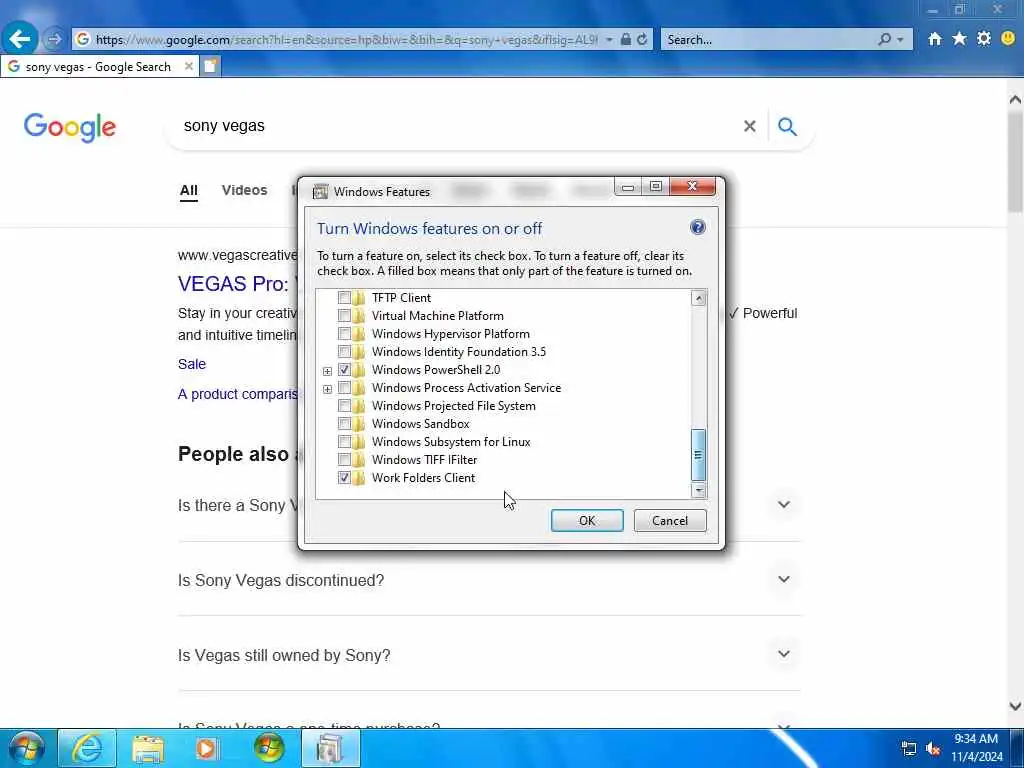Click OK in Windows Features
Screen dimensions: 1024x768
click(x=587, y=520)
